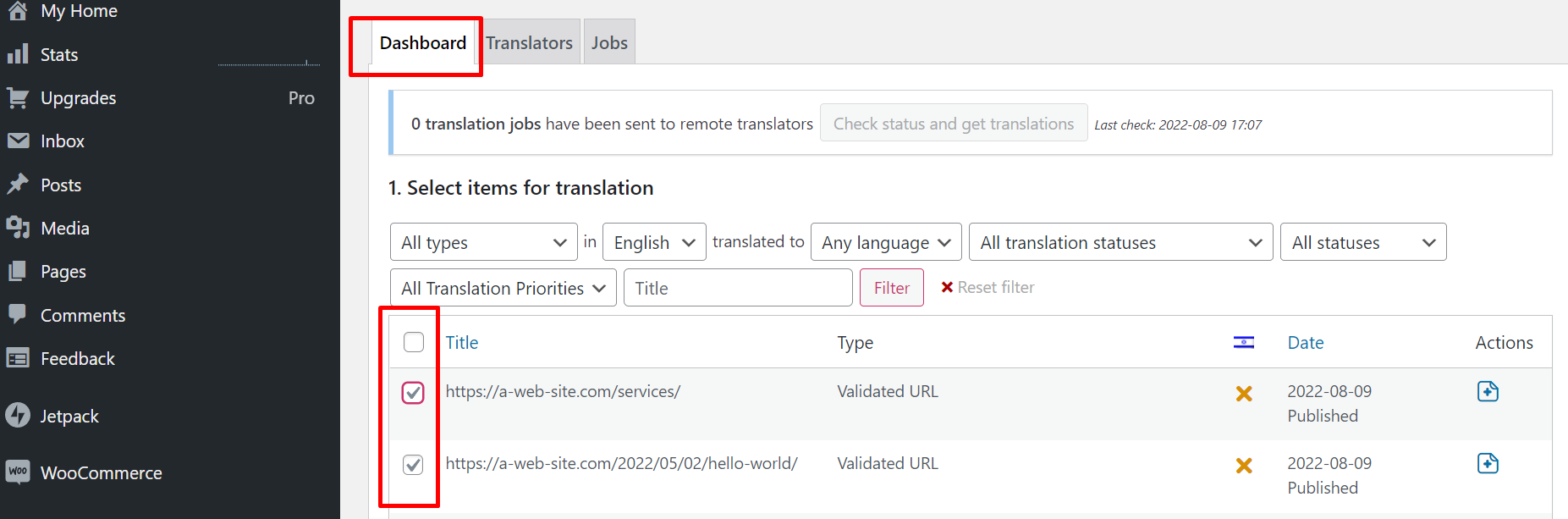The width and height of the screenshot is (1568, 519).
Task: Click the red X beside Reset filter
Action: point(947,288)
